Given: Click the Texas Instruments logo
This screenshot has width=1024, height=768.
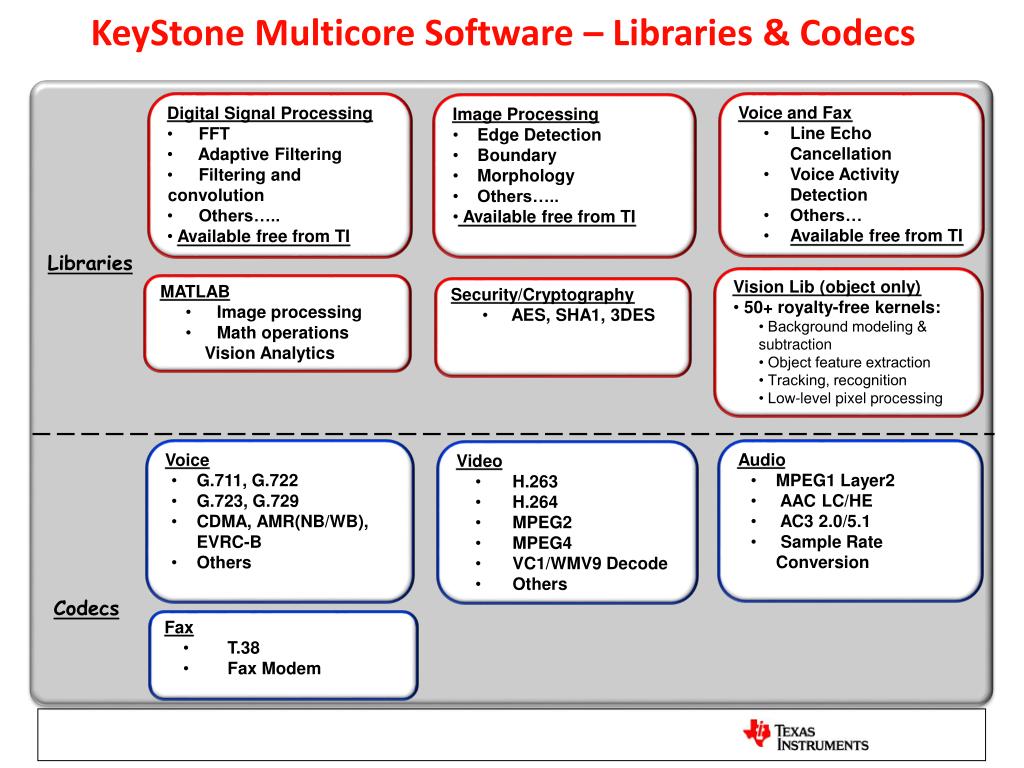Looking at the screenshot, I should pyautogui.click(x=806, y=735).
